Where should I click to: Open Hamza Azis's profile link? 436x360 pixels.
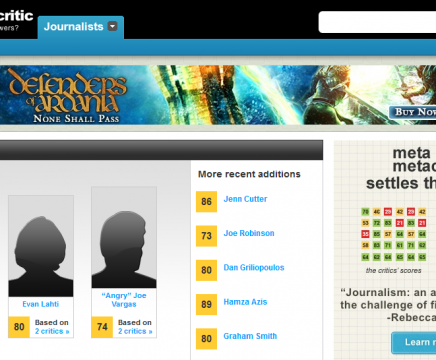(245, 302)
